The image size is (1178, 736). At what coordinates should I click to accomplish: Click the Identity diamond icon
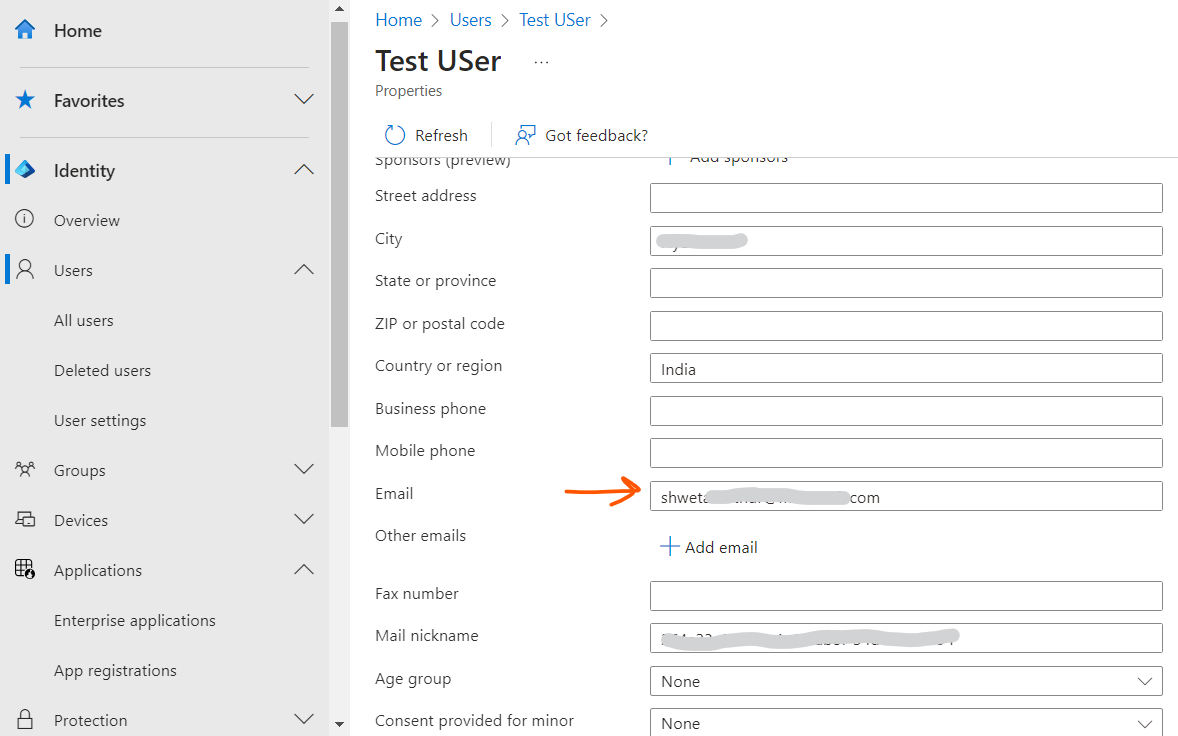click(x=25, y=170)
